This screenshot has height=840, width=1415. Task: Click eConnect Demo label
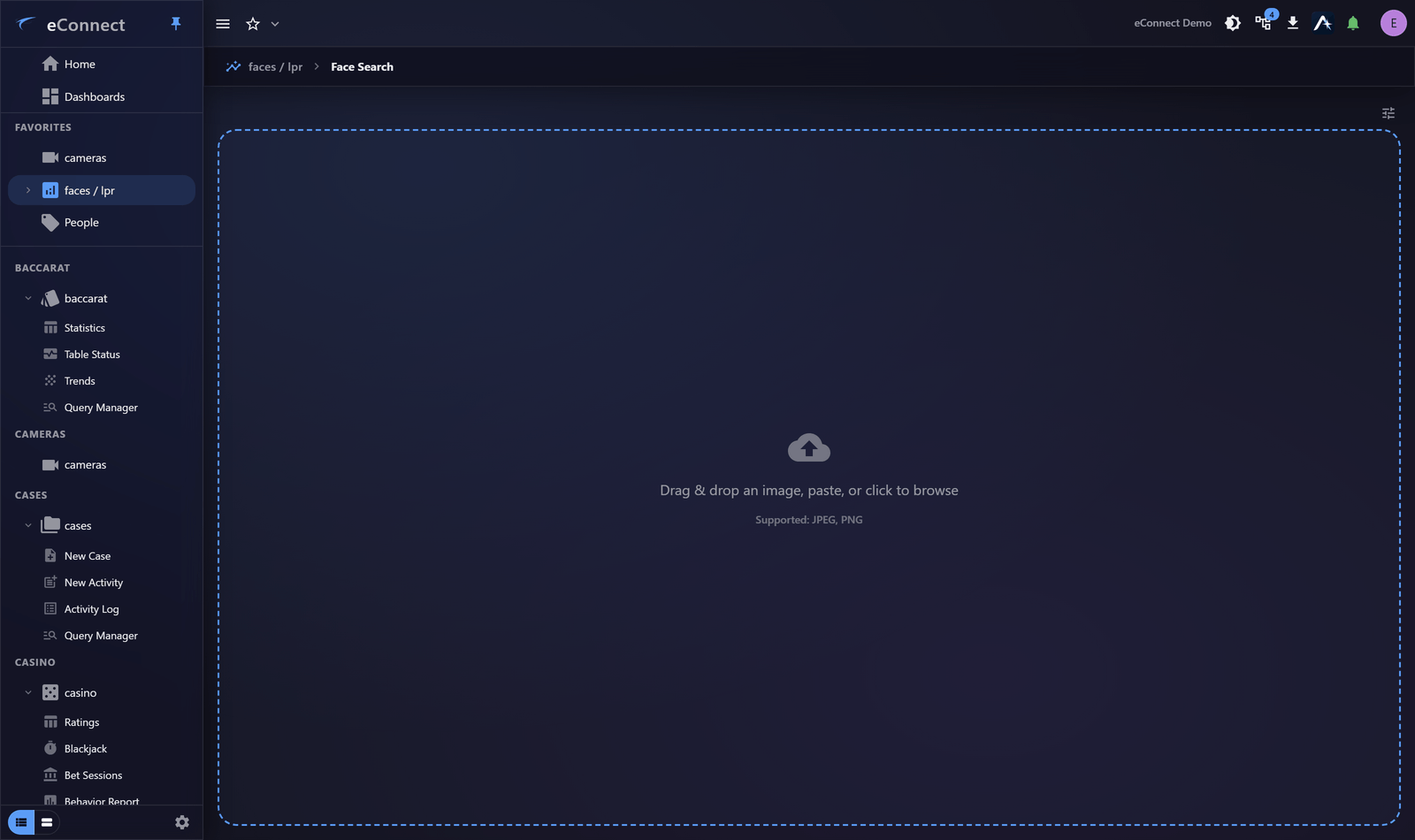1173,23
